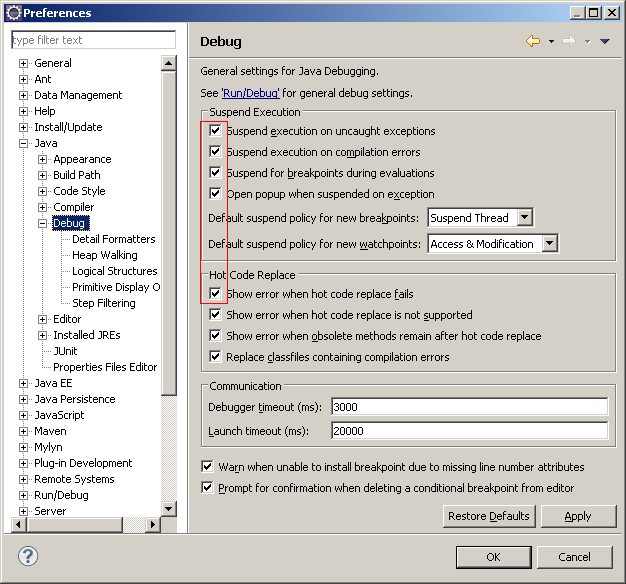Select Logical Structures preference page

(x=115, y=271)
